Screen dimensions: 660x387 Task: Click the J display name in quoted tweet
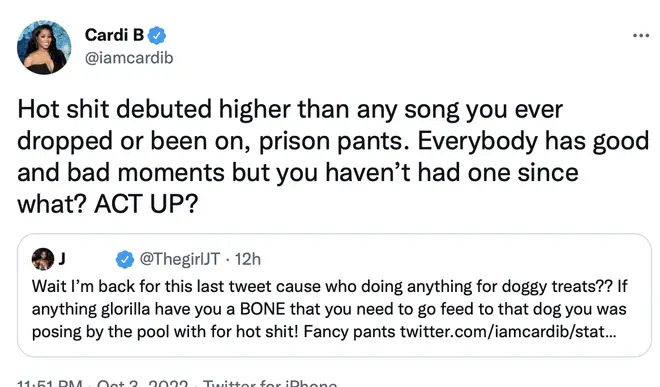(x=61, y=259)
